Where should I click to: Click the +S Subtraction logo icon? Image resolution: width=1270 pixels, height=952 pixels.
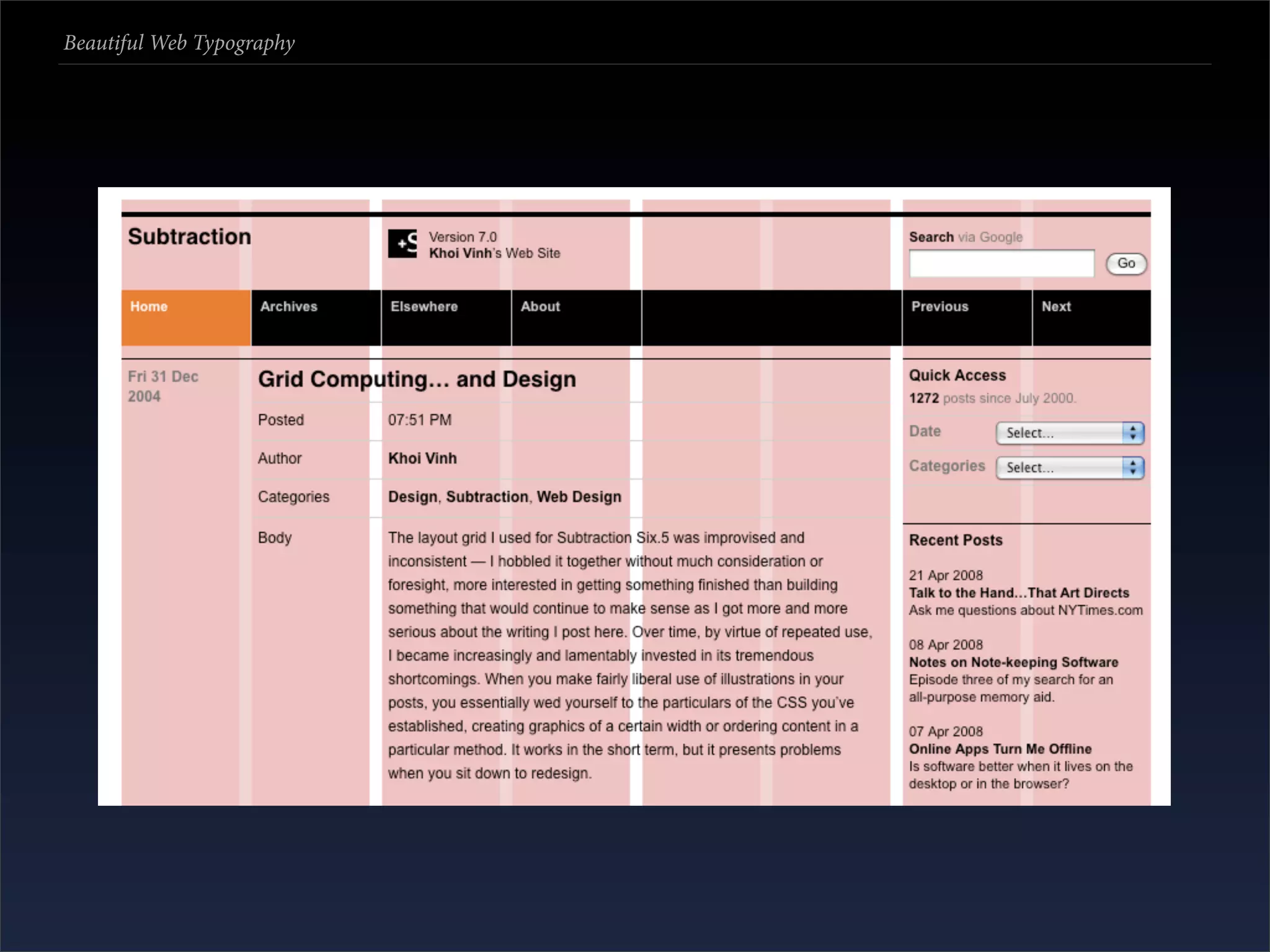402,244
